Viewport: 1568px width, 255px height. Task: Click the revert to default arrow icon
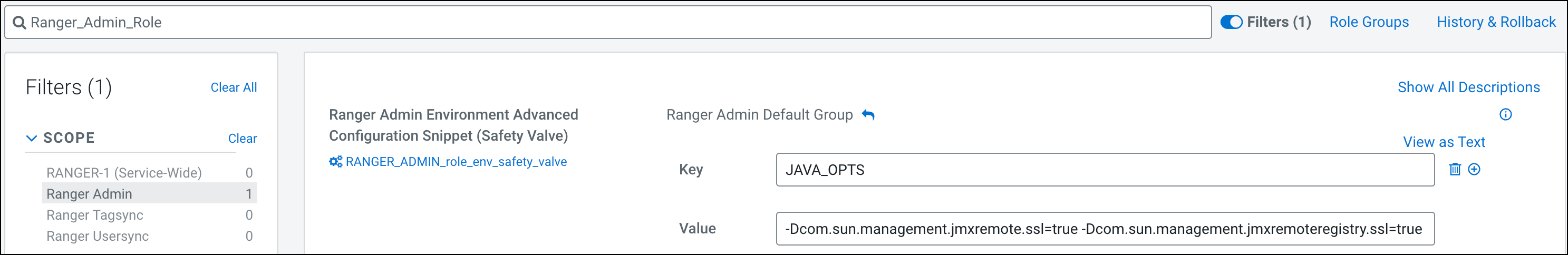868,115
